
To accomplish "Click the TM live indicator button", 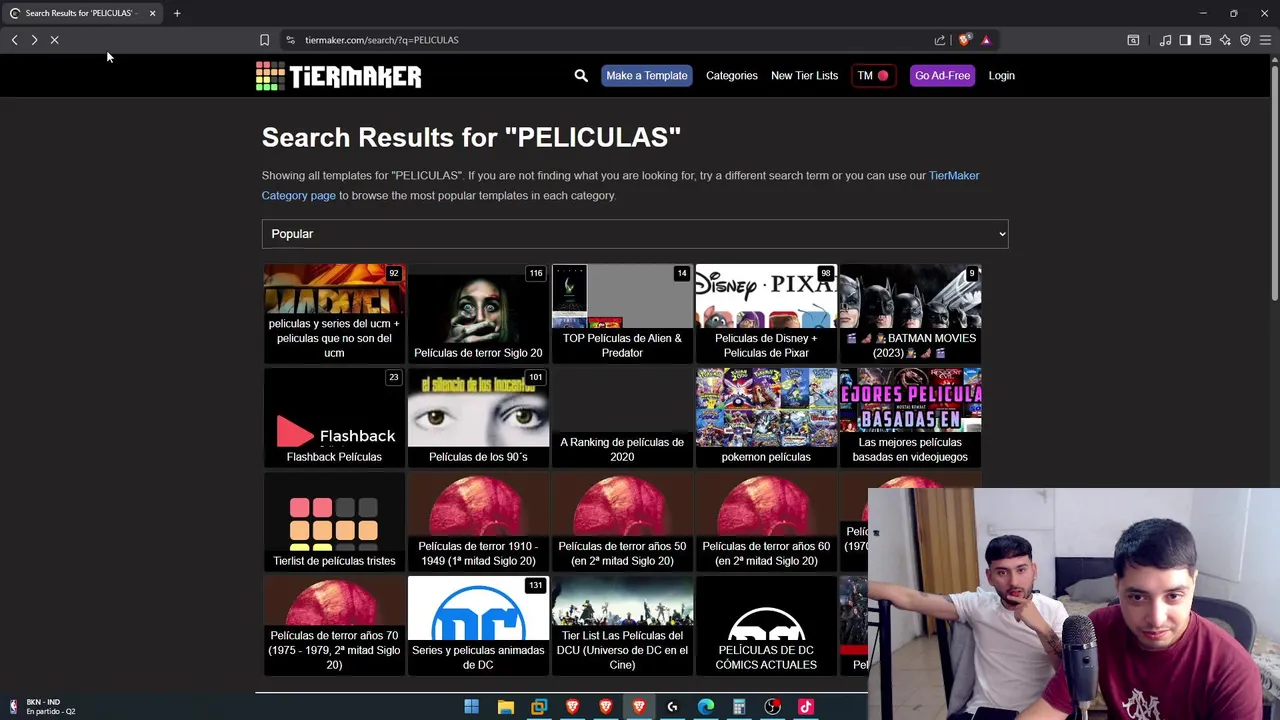I will pos(873,76).
